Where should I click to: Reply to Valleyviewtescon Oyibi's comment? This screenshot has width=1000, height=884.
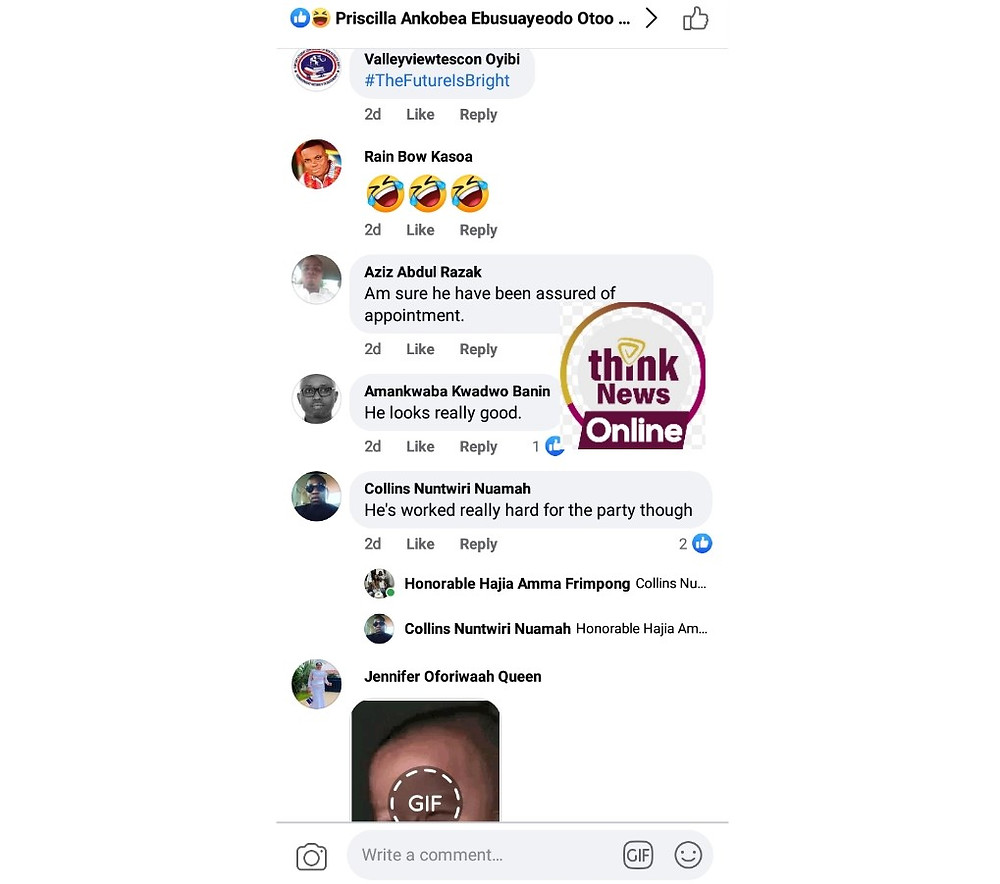[478, 115]
